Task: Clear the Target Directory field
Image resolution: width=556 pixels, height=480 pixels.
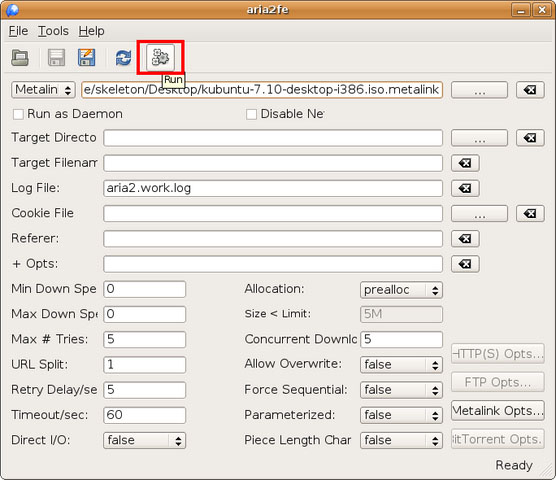Action: coord(530,138)
